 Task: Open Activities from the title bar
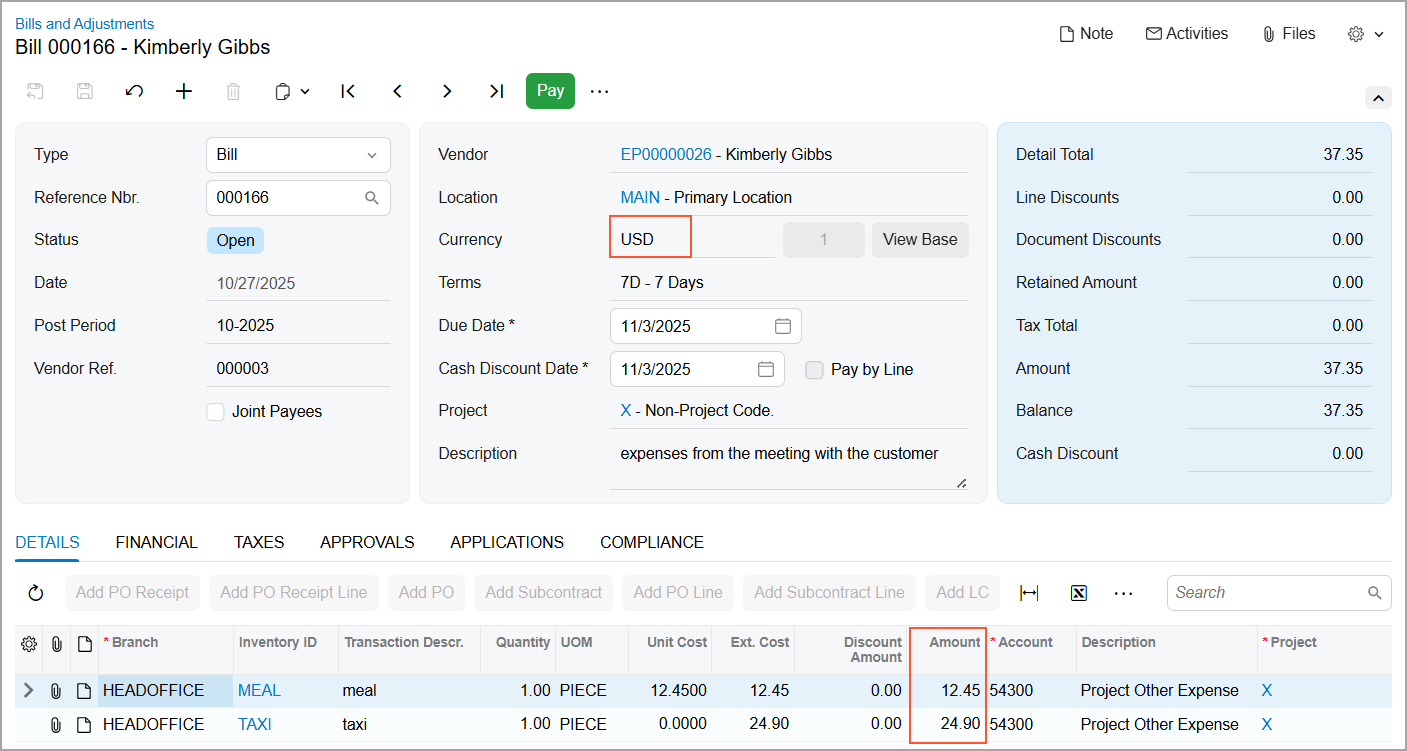pyautogui.click(x=1187, y=34)
